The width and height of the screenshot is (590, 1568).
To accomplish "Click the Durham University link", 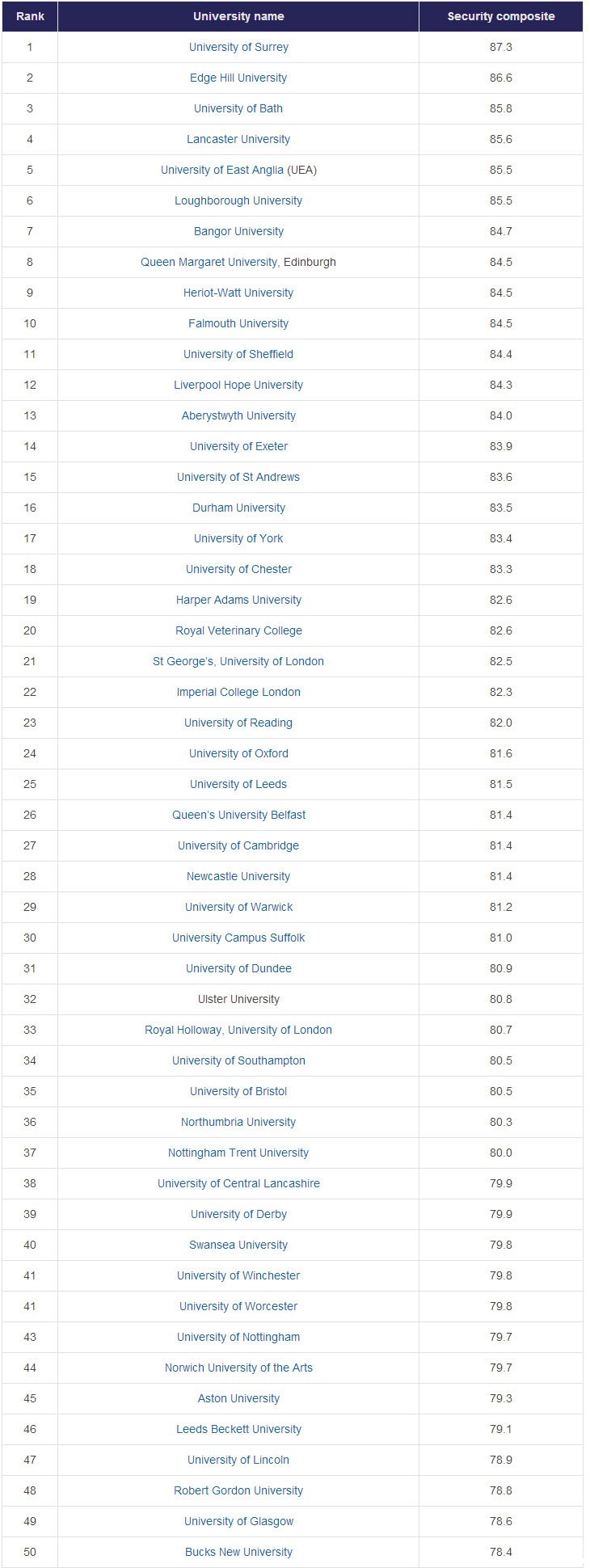I will [238, 508].
